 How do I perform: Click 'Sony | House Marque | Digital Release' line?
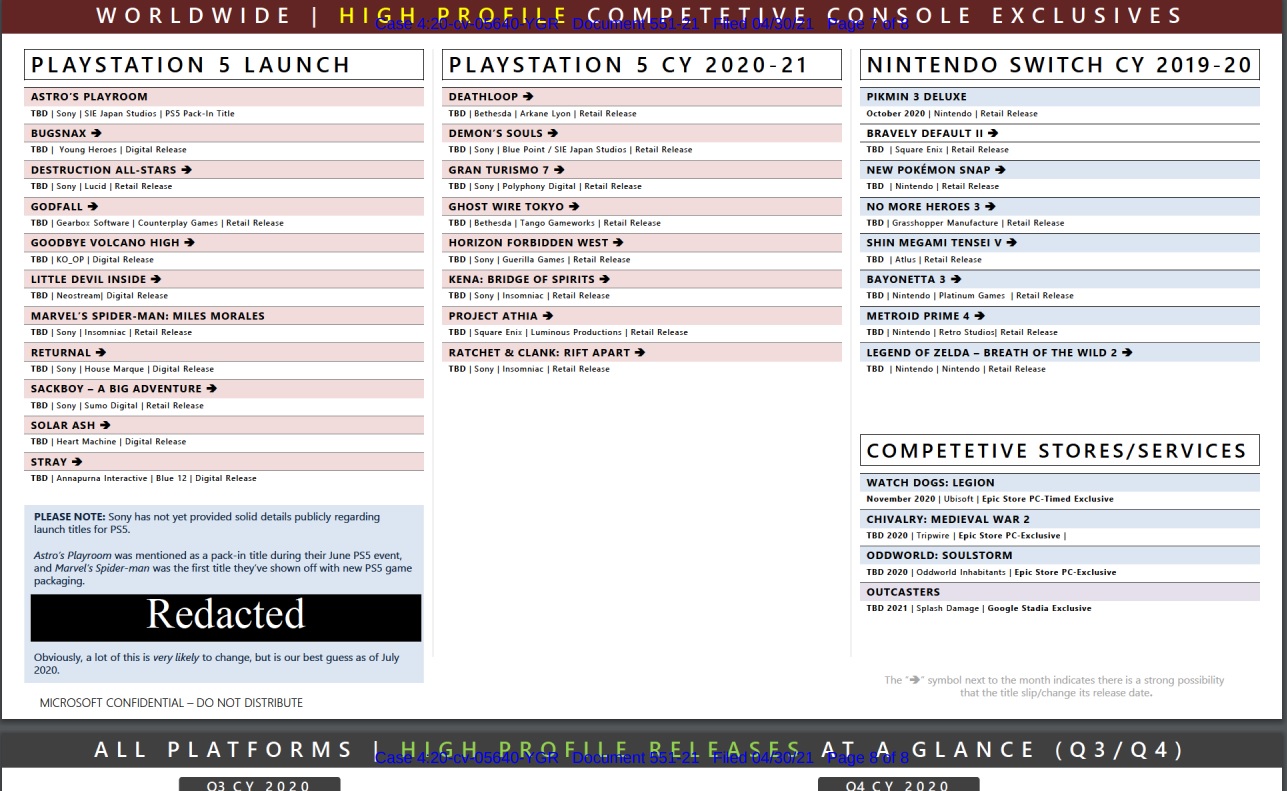click(x=122, y=369)
